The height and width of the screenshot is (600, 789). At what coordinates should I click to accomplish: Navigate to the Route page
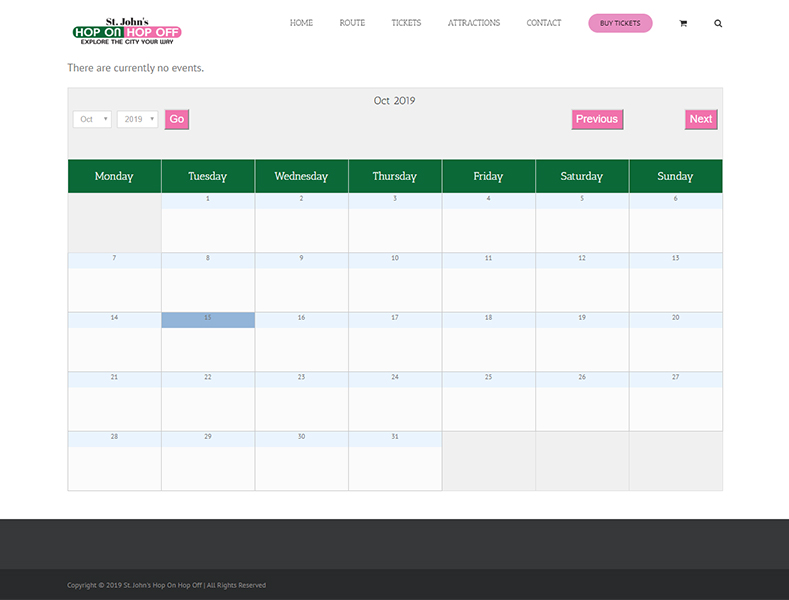point(352,23)
